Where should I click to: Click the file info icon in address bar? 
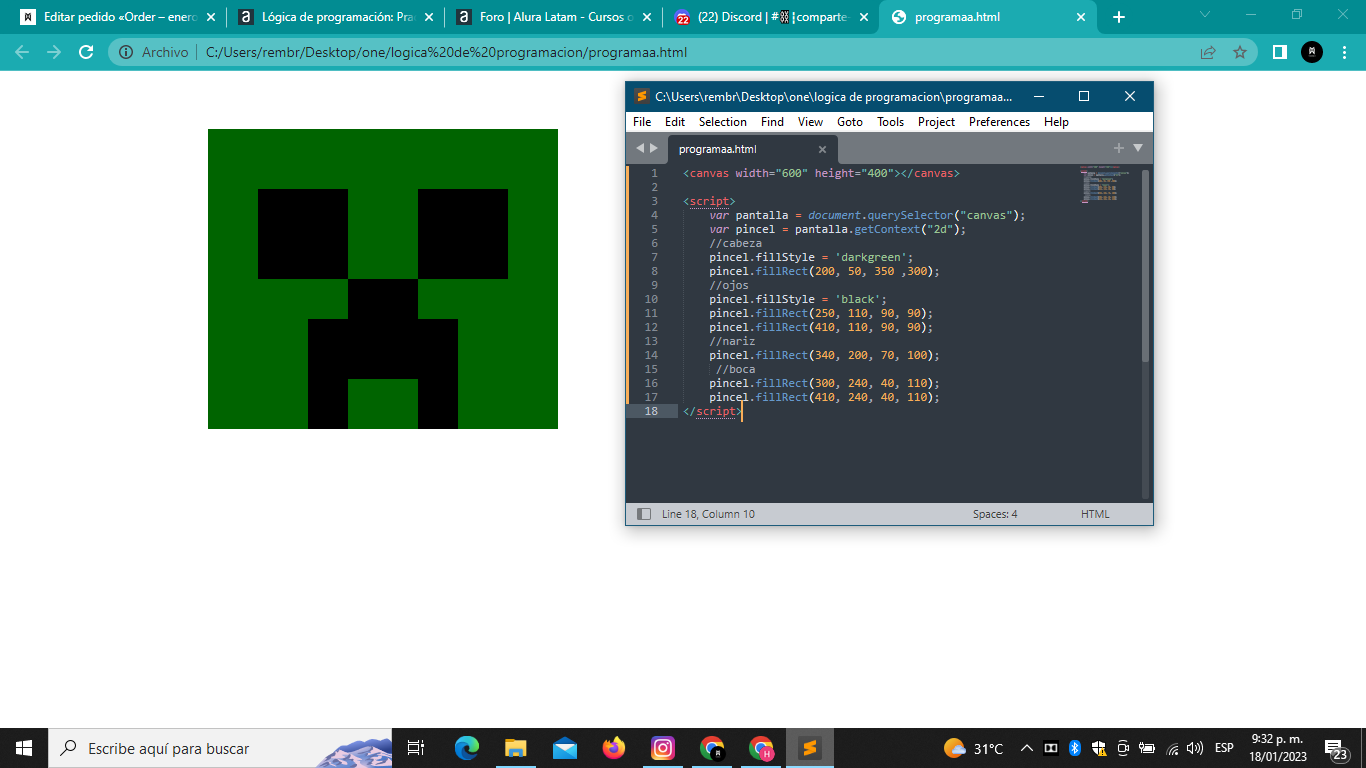126,52
